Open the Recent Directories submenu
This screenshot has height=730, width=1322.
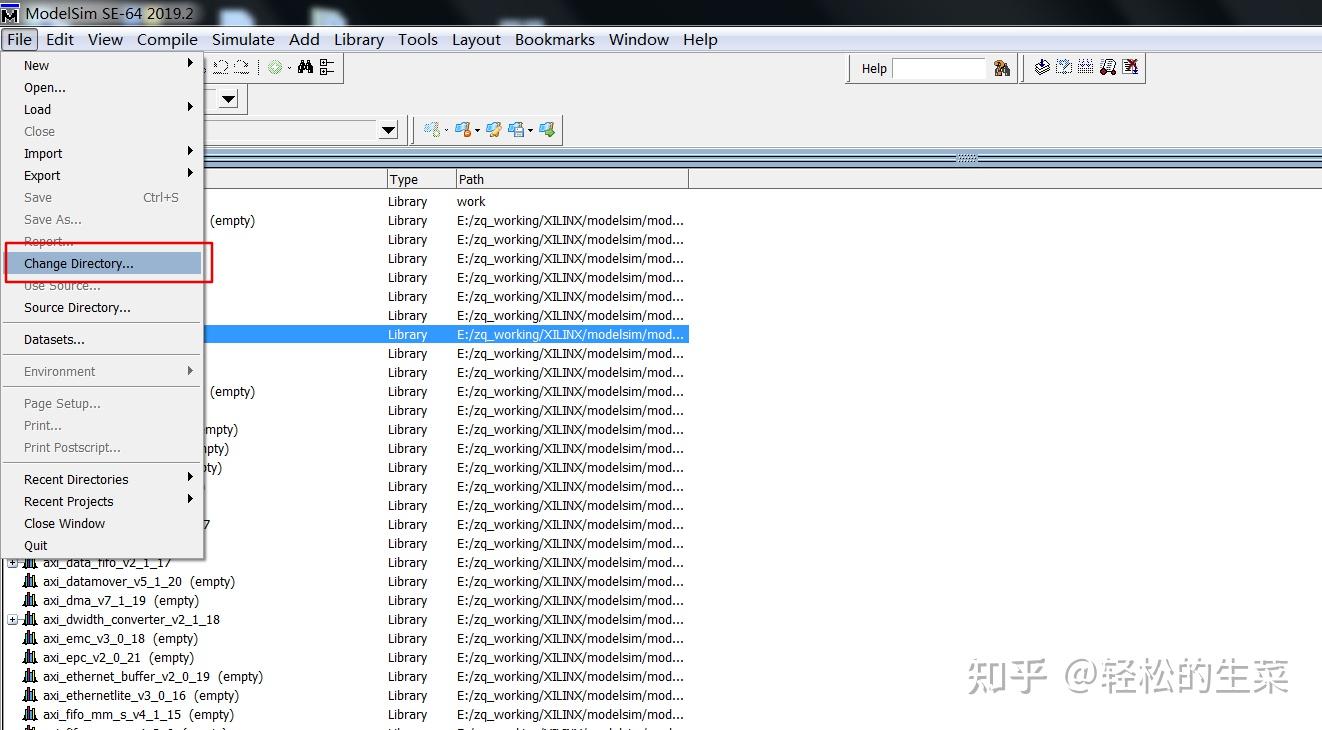[103, 479]
